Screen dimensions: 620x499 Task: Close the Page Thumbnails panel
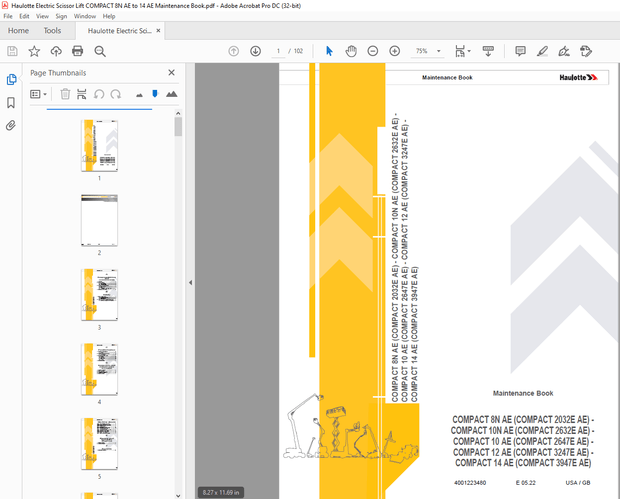171,72
